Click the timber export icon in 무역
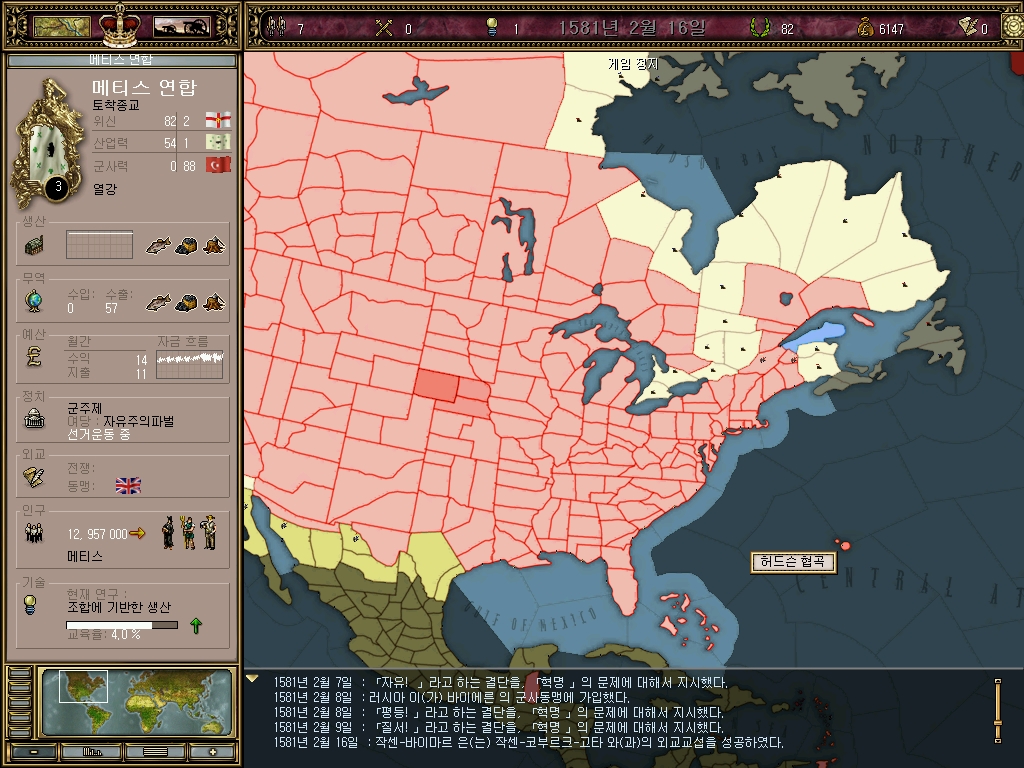This screenshot has width=1024, height=768. click(214, 302)
